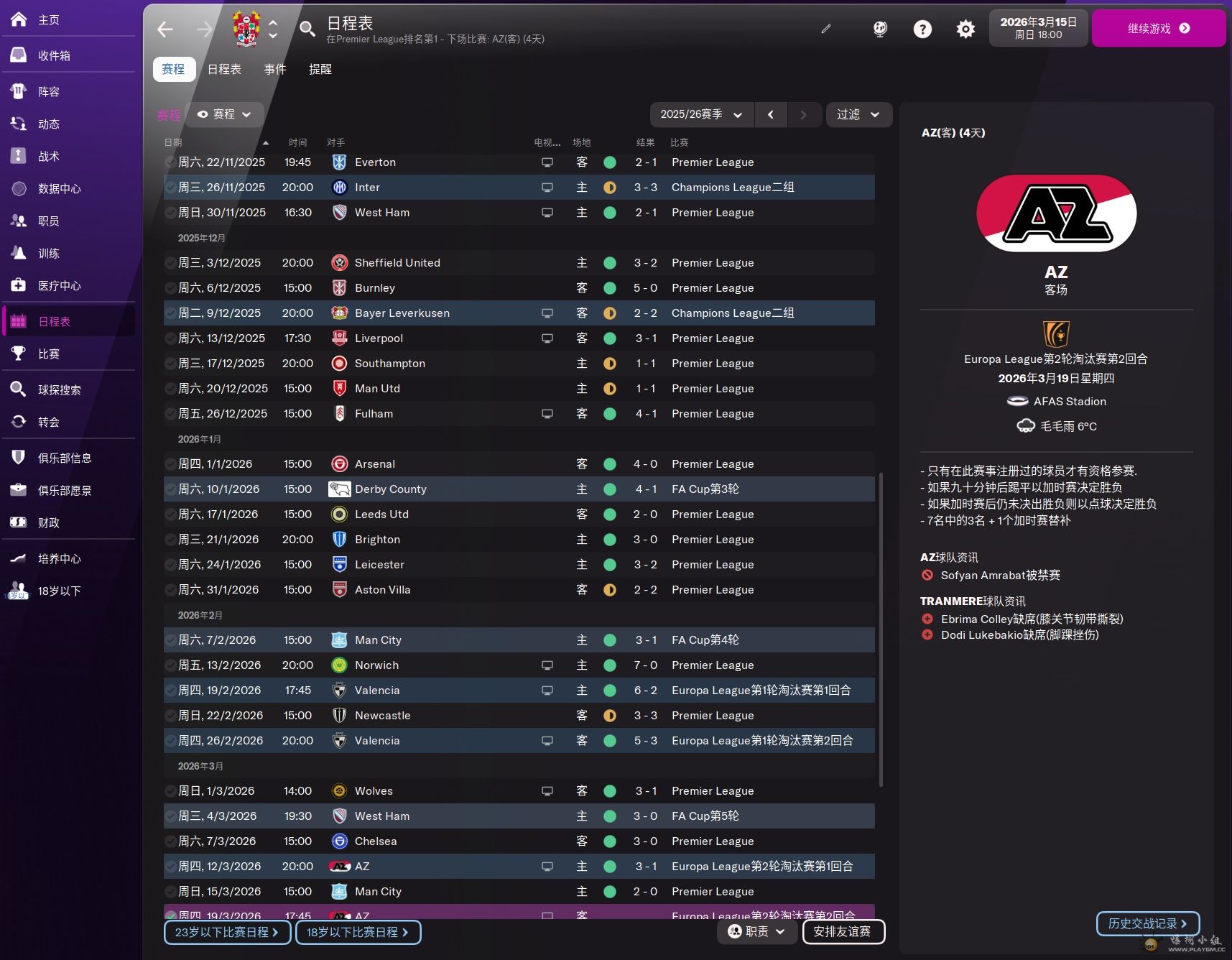Toggle the check circle on Wolves row

(x=171, y=791)
